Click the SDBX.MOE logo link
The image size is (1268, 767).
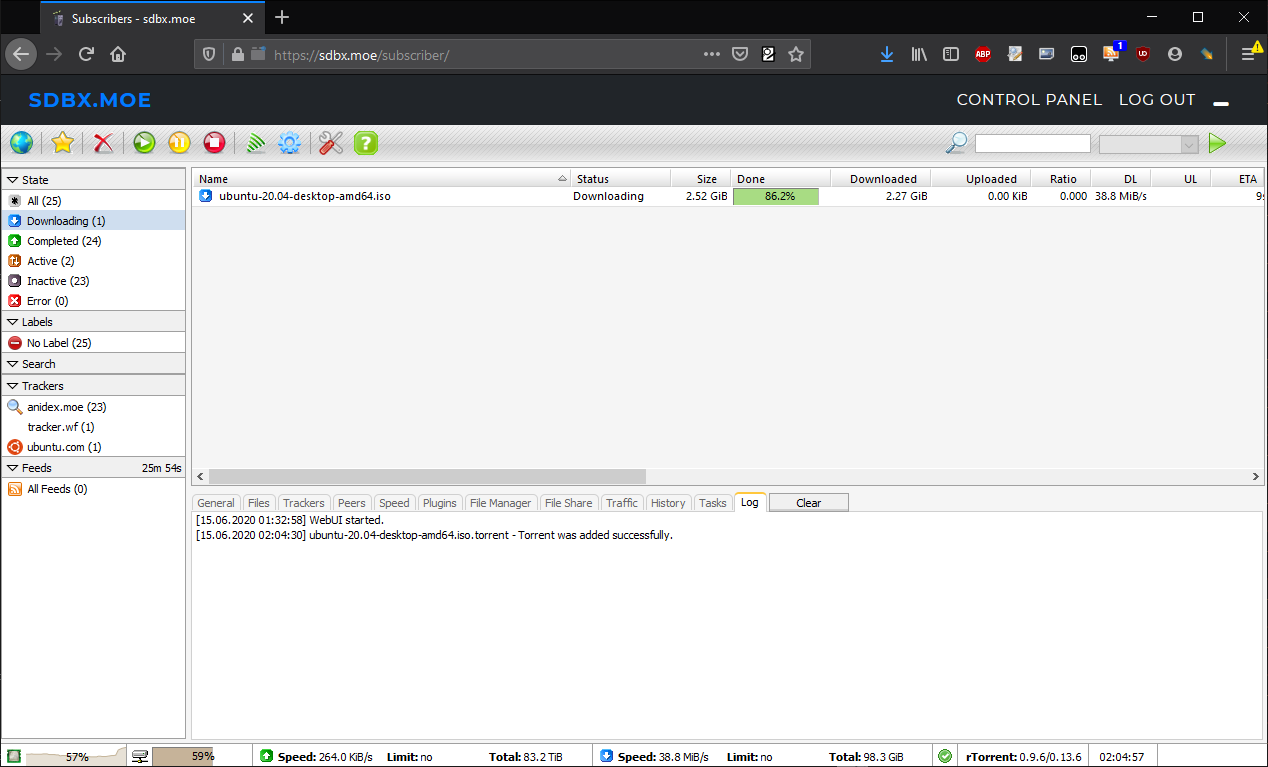click(90, 100)
